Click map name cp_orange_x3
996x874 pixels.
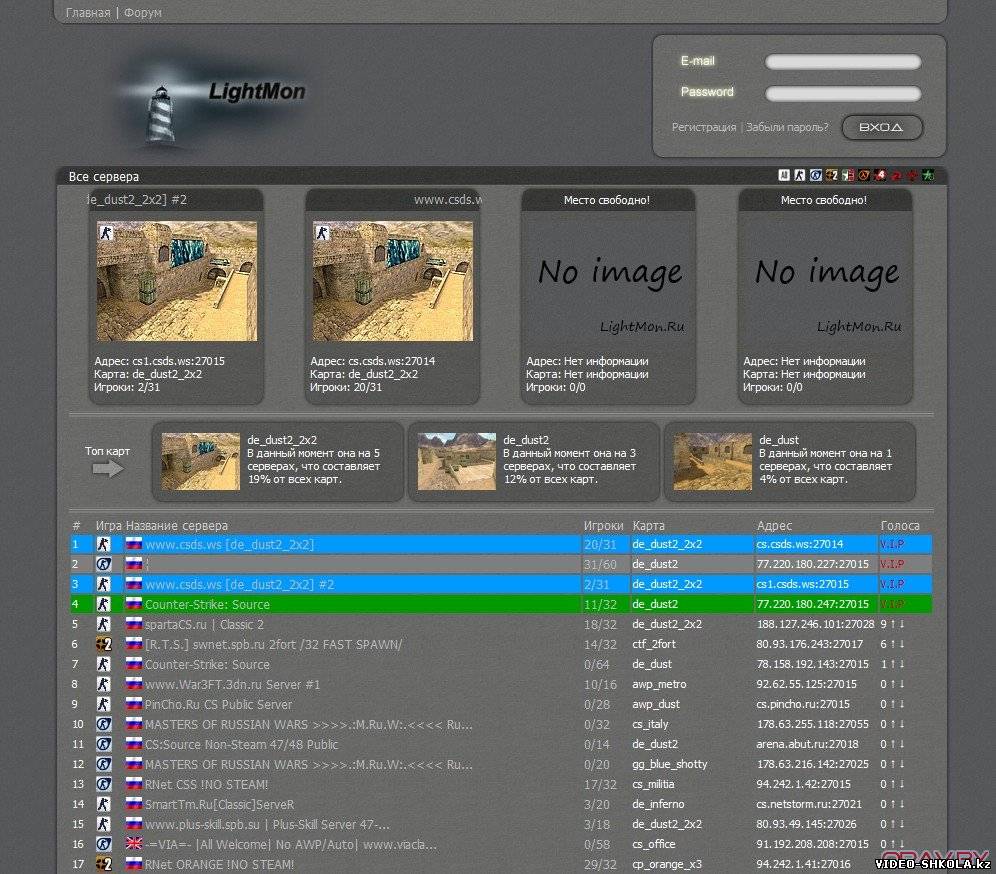coord(667,864)
